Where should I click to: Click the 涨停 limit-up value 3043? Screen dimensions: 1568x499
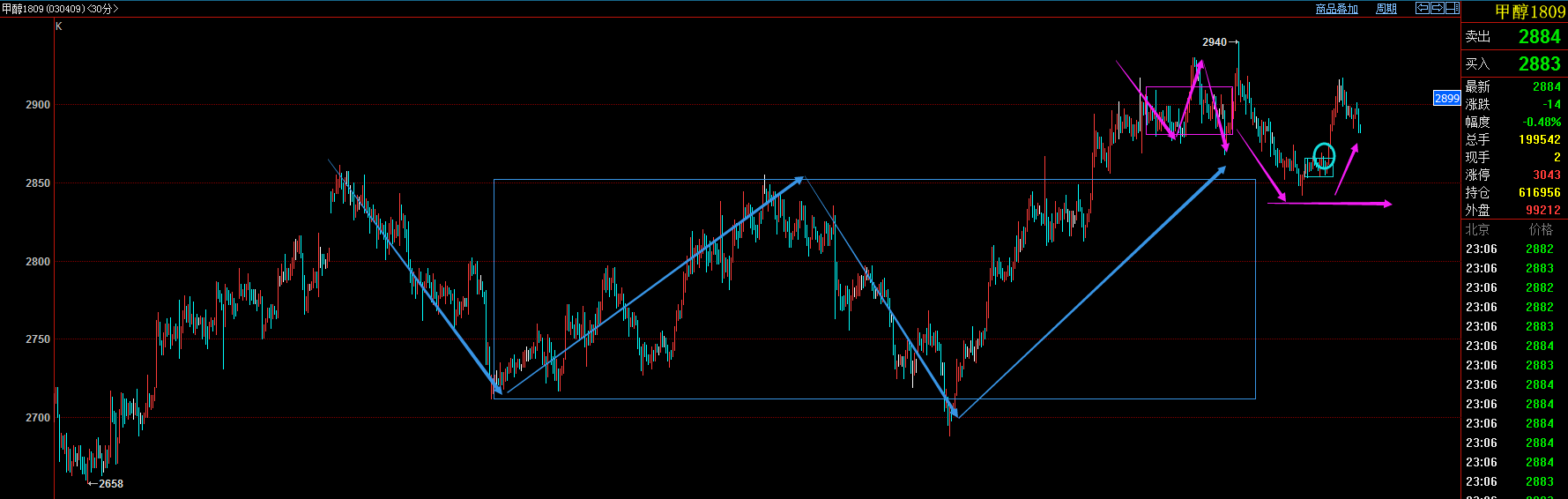[1546, 175]
